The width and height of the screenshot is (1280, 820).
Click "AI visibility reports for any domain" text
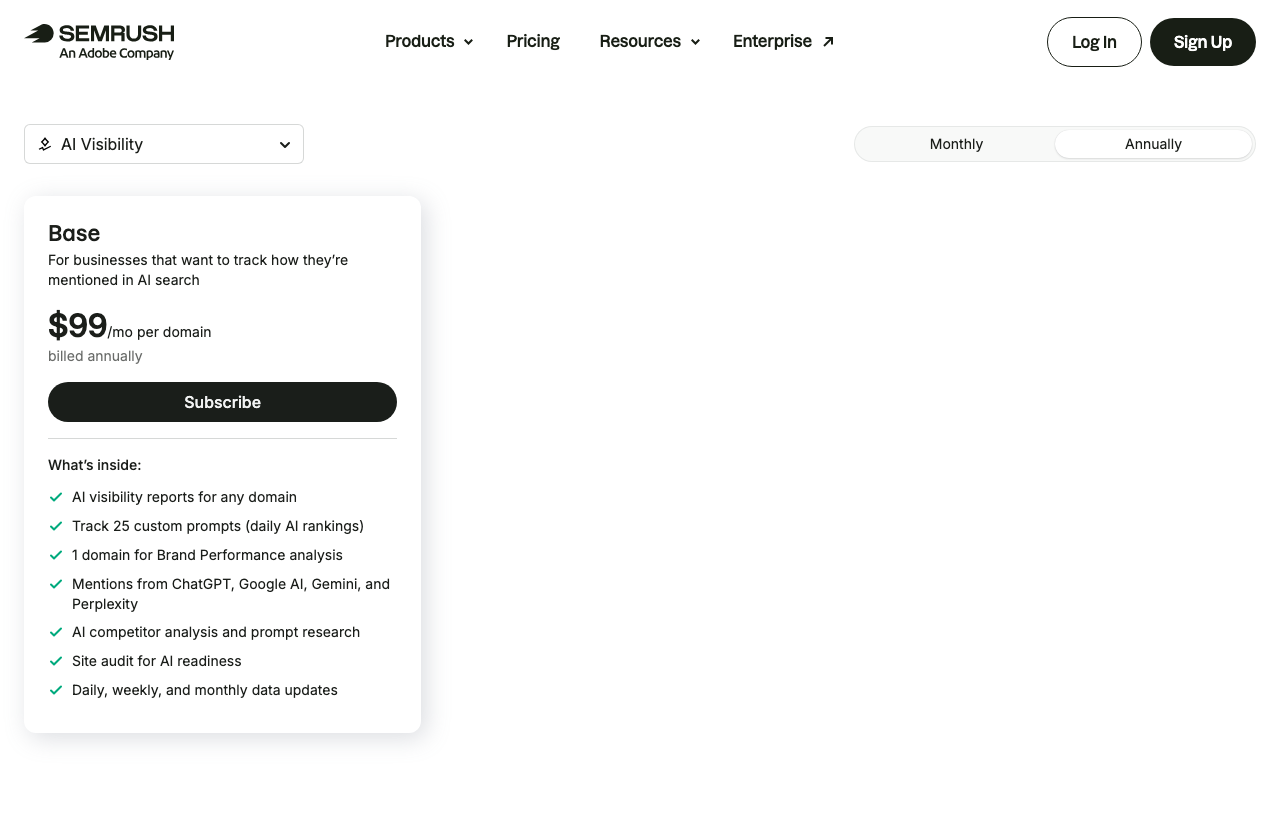pyautogui.click(x=184, y=497)
